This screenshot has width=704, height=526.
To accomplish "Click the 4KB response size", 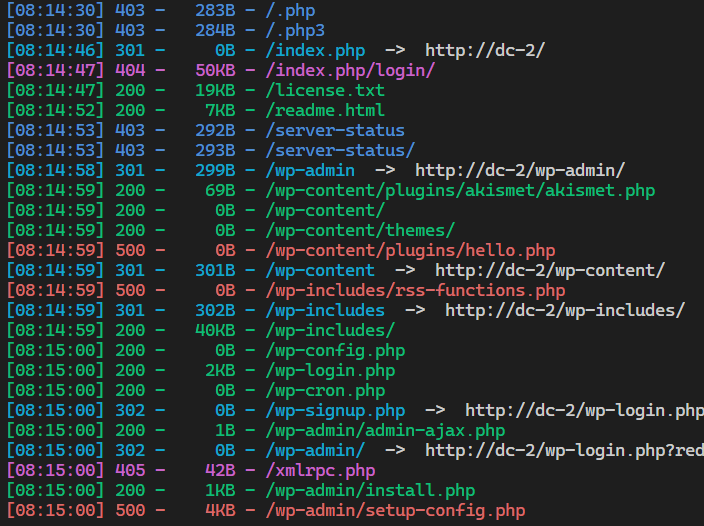I will [x=220, y=510].
